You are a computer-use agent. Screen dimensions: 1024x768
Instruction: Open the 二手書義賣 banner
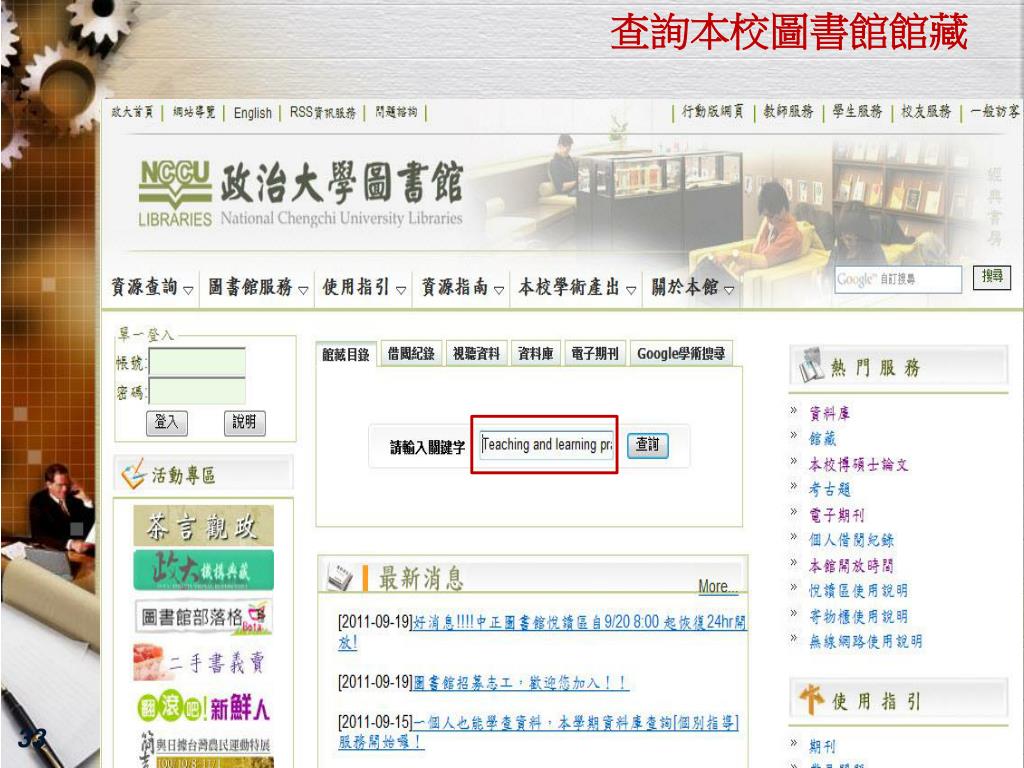[x=199, y=662]
